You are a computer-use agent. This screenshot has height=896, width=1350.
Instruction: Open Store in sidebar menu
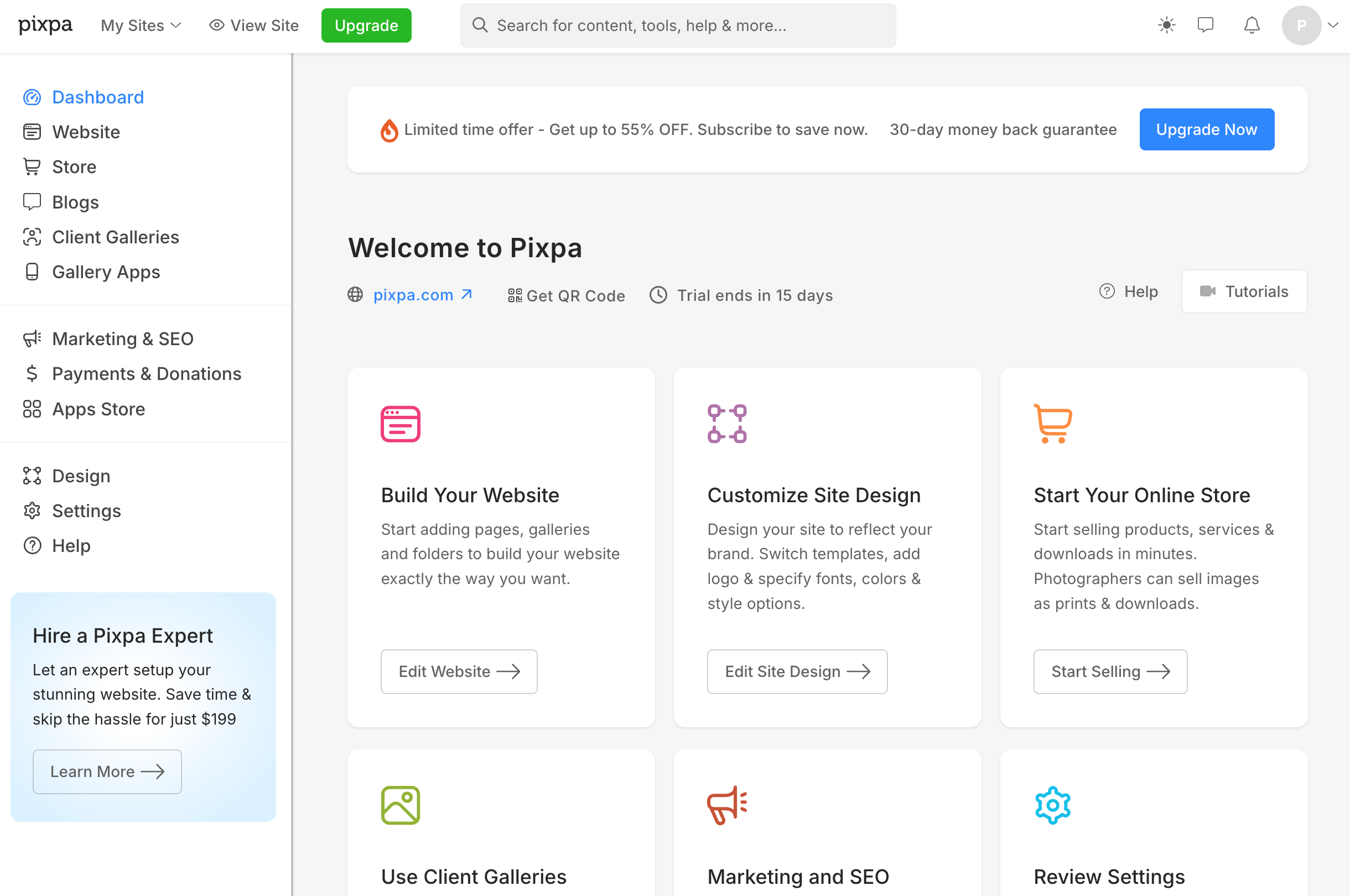[x=74, y=167]
